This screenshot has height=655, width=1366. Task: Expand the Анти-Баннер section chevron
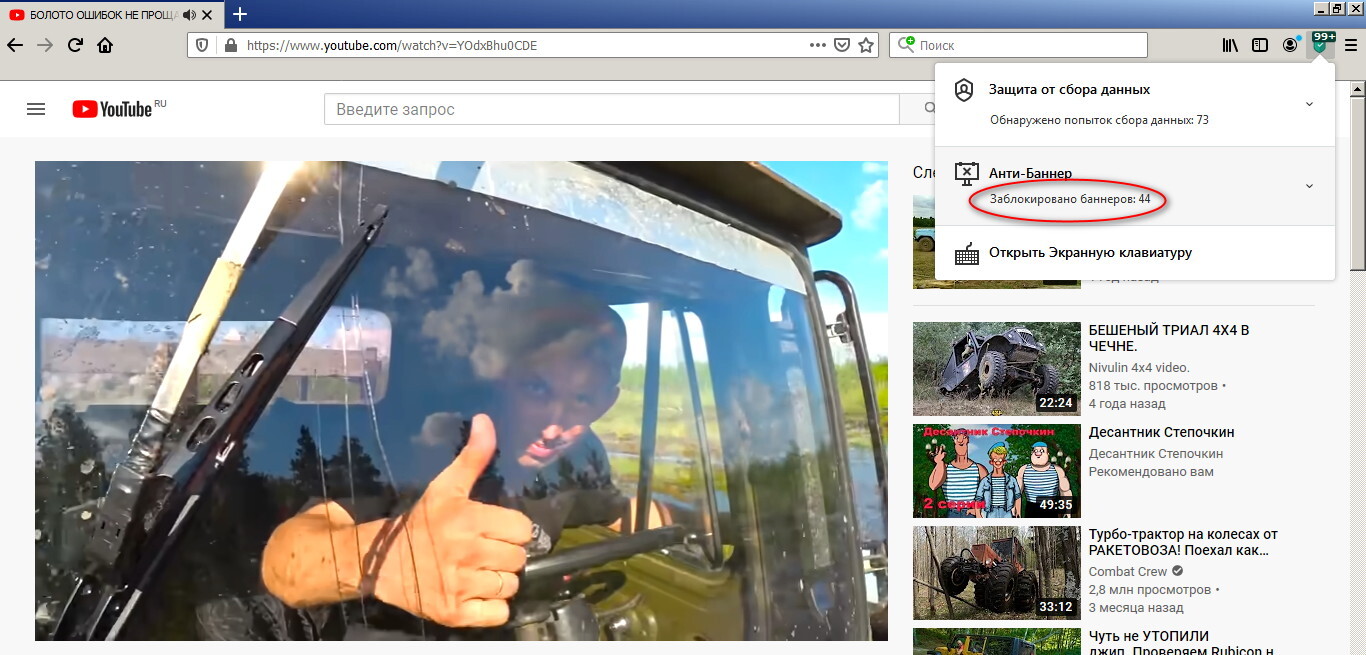coord(1309,186)
